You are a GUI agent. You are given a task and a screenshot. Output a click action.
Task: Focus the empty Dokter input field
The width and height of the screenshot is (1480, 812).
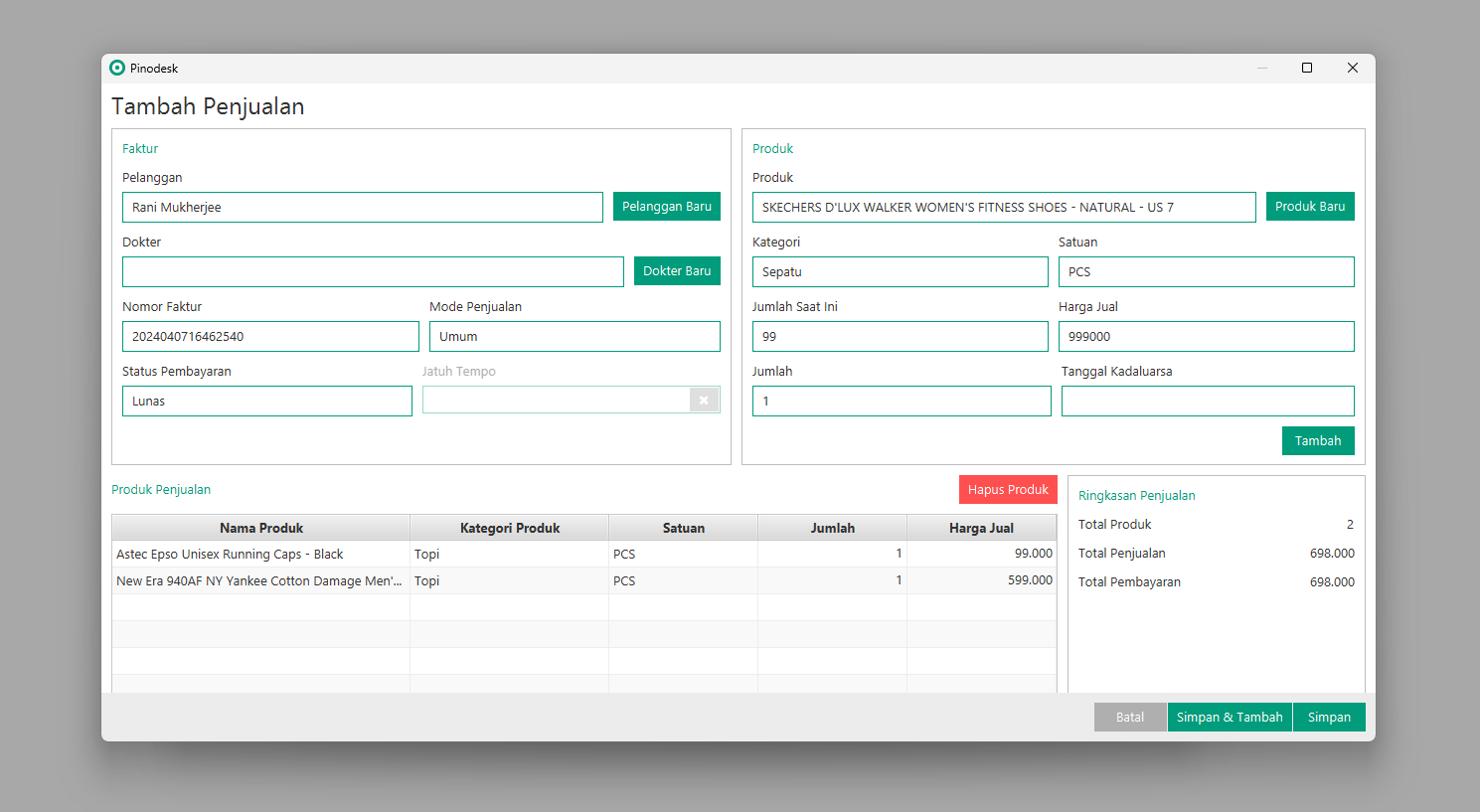(373, 272)
